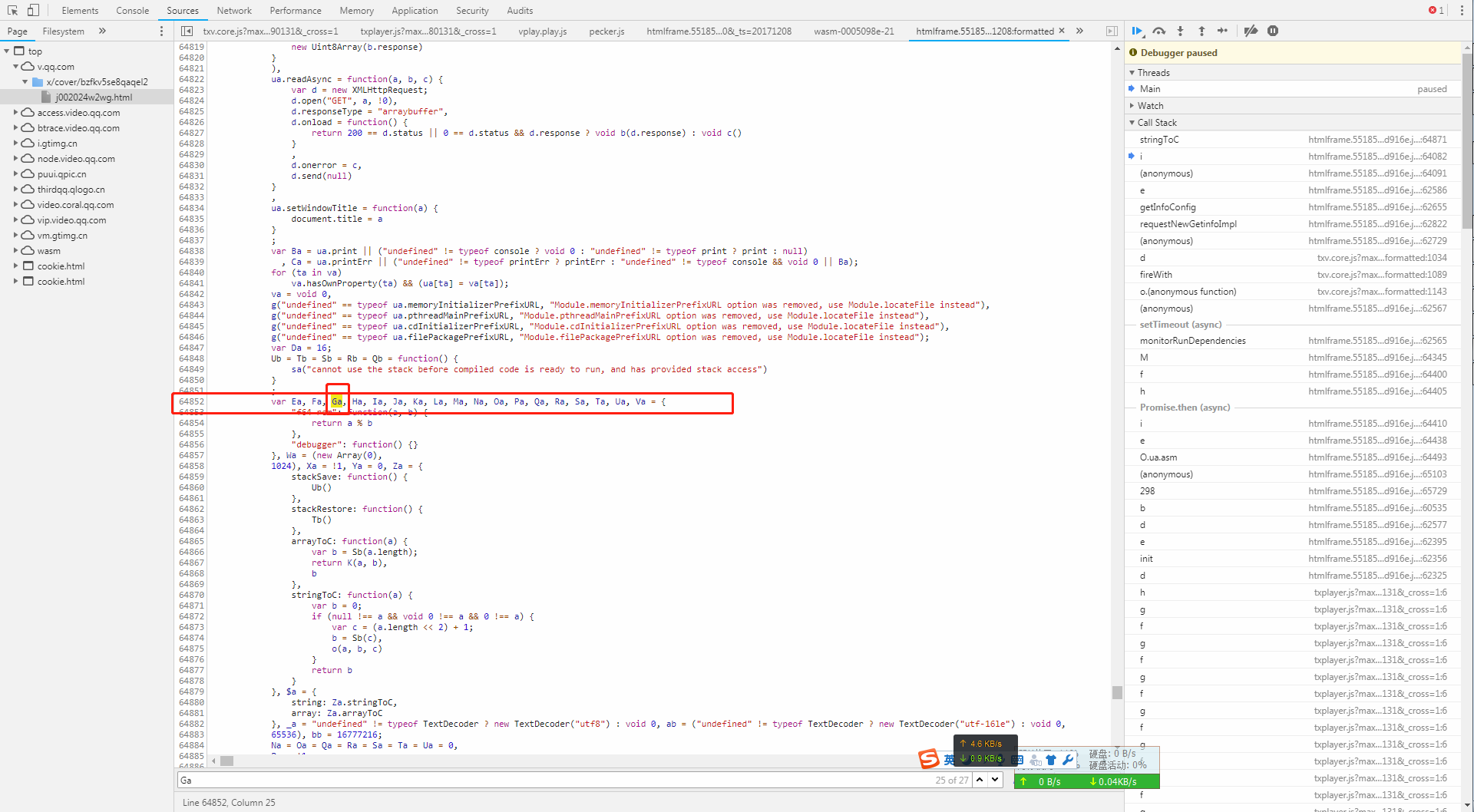Click the code editor vertical scrollbar thumb

pos(1117,692)
